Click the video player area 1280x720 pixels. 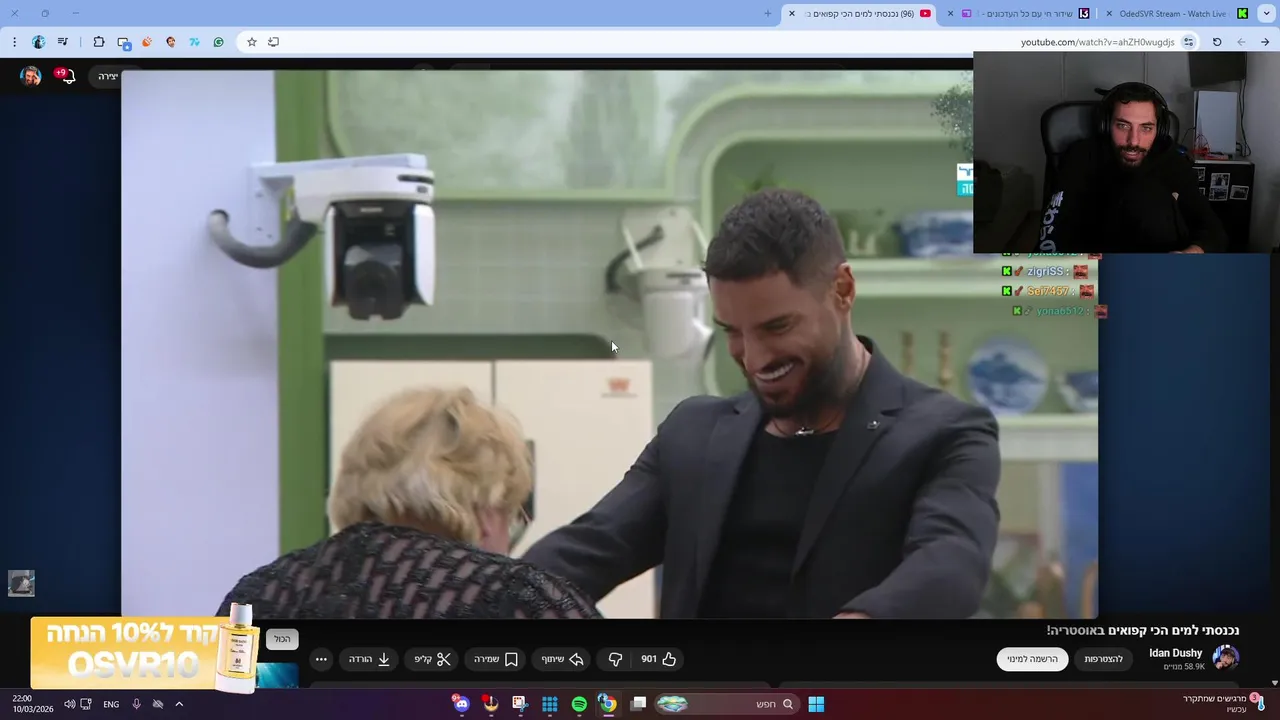click(610, 344)
